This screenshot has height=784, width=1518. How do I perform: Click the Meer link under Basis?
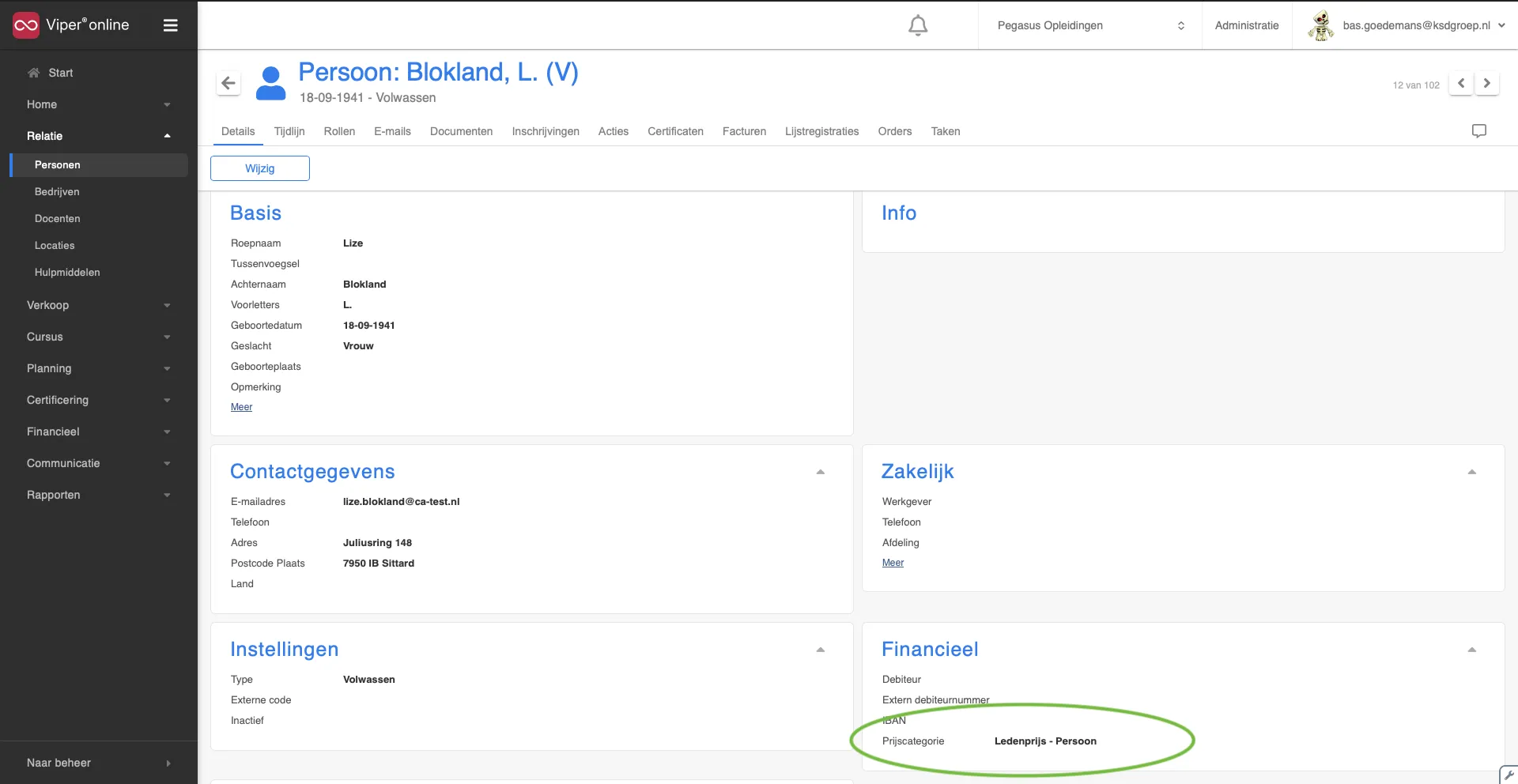[241, 407]
